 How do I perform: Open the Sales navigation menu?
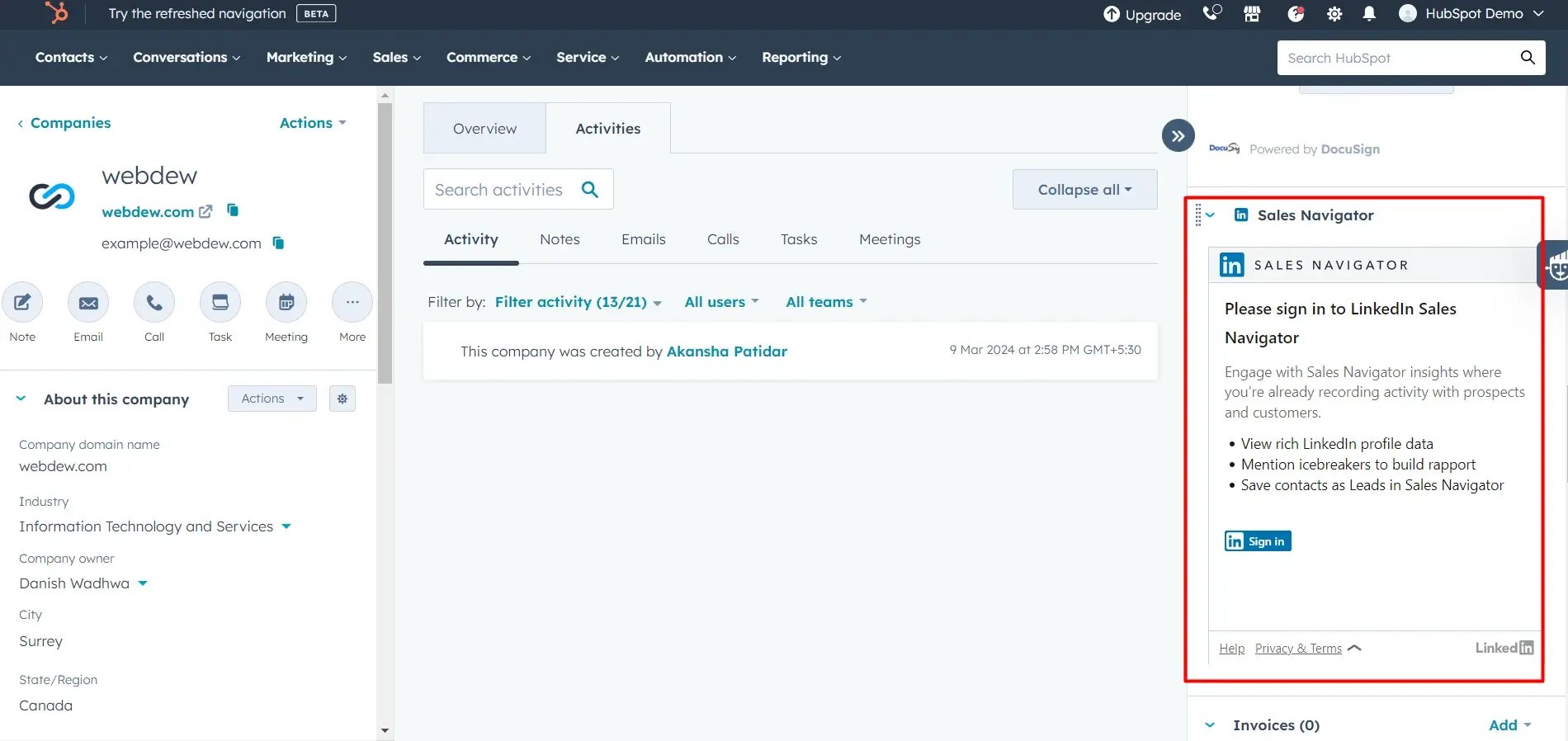pyautogui.click(x=397, y=57)
